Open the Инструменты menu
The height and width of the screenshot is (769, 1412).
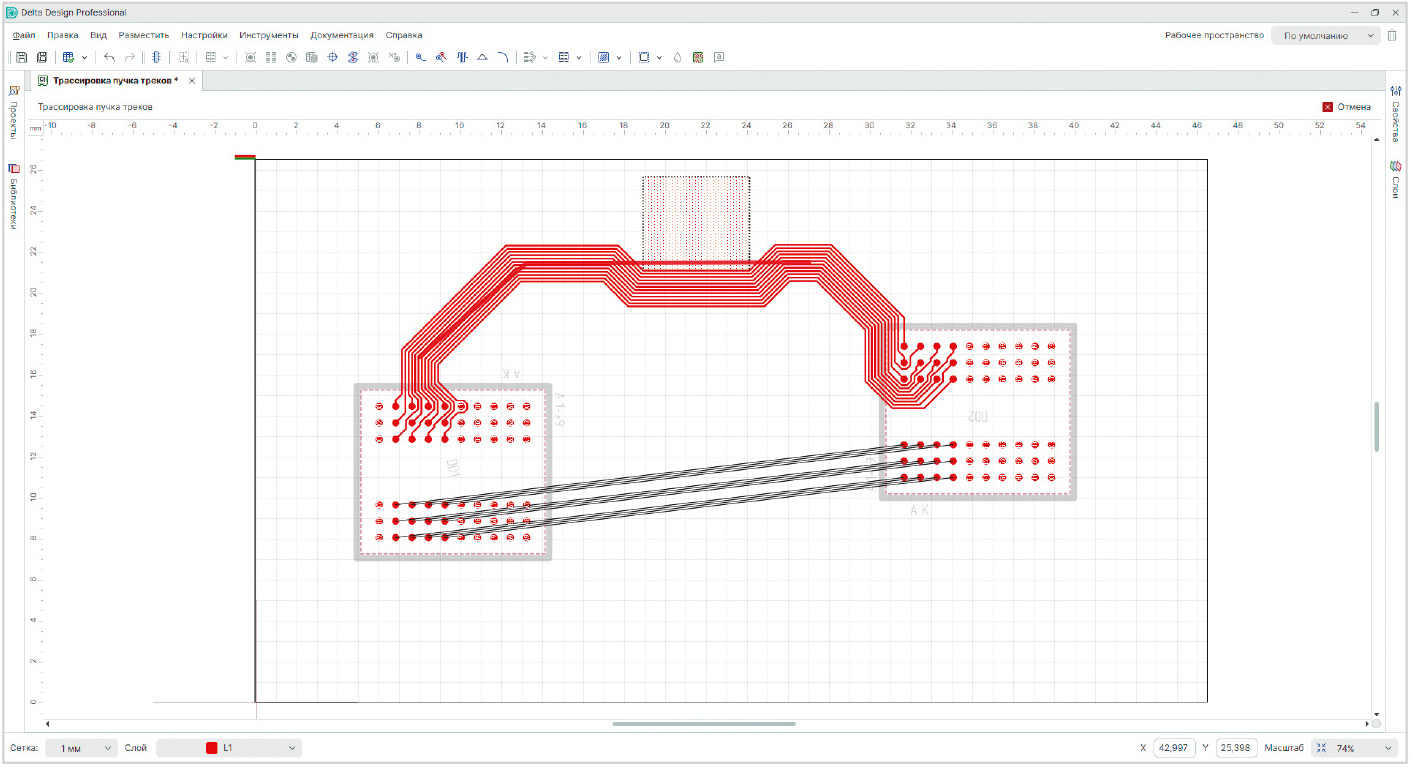point(269,35)
